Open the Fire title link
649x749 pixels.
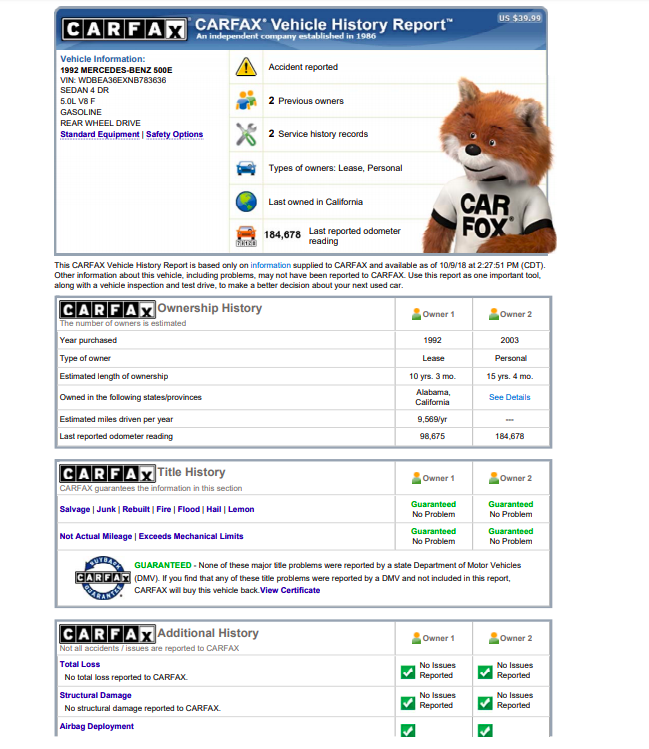pyautogui.click(x=164, y=509)
